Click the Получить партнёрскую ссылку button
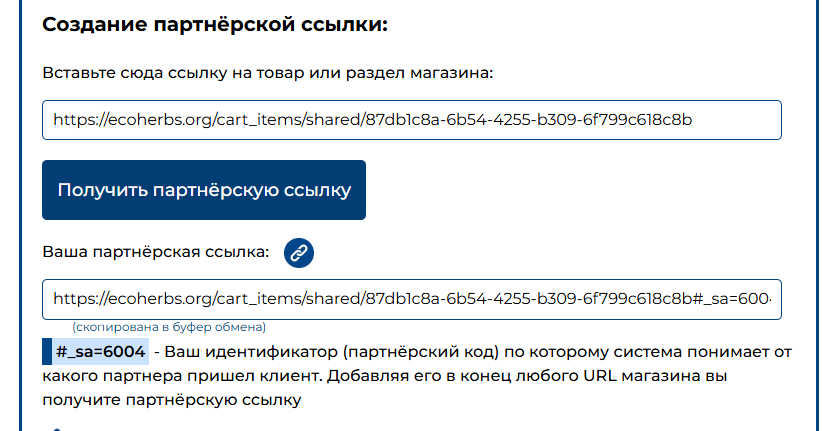This screenshot has height=431, width=822. [204, 190]
